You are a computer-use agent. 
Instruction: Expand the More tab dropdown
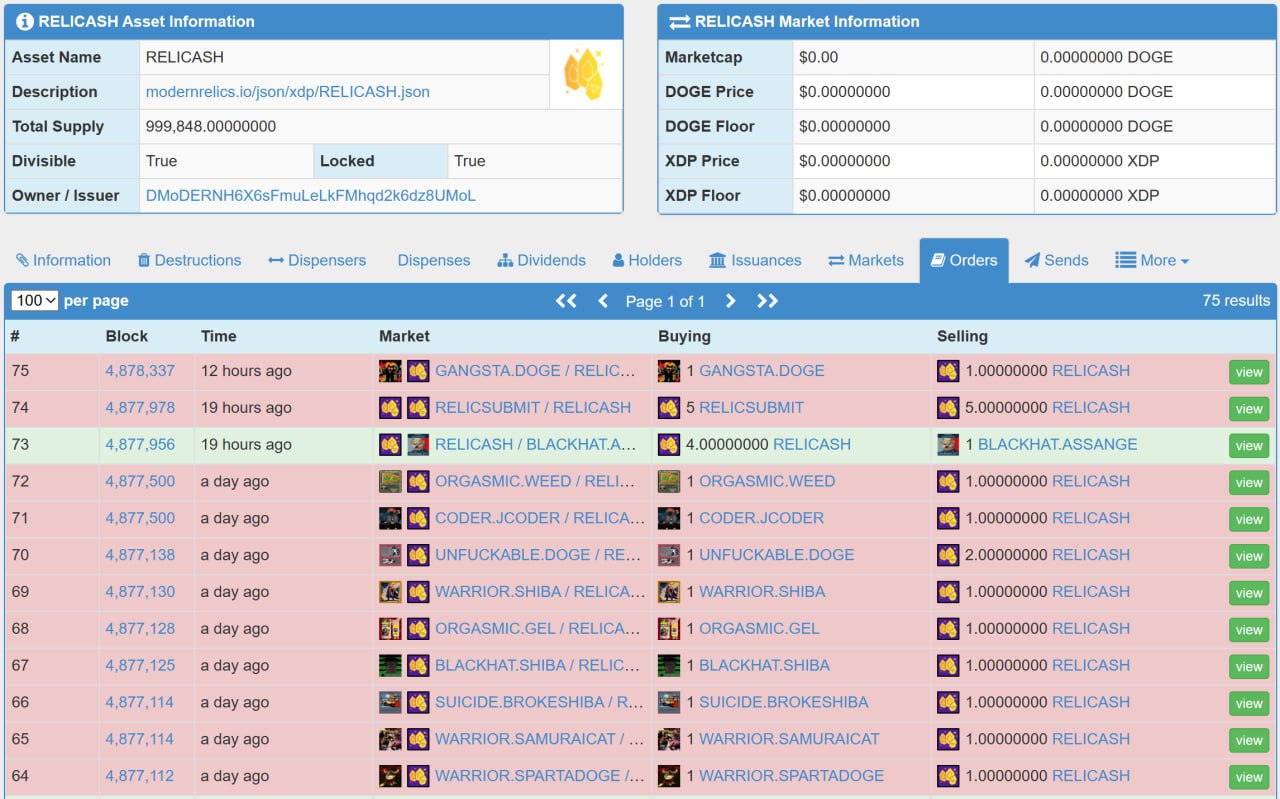click(x=1152, y=260)
